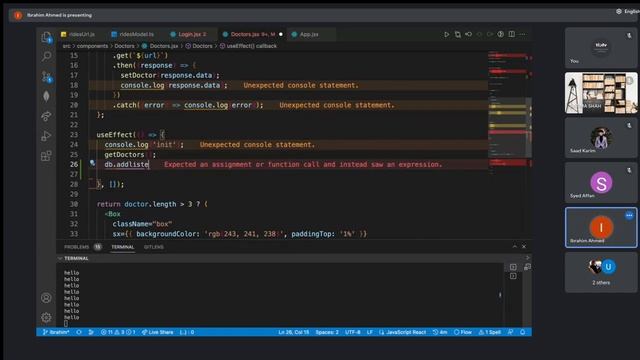Screen dimensions: 640x360
Task: Click the 4m timer in status bar
Action: click(x=440, y=332)
